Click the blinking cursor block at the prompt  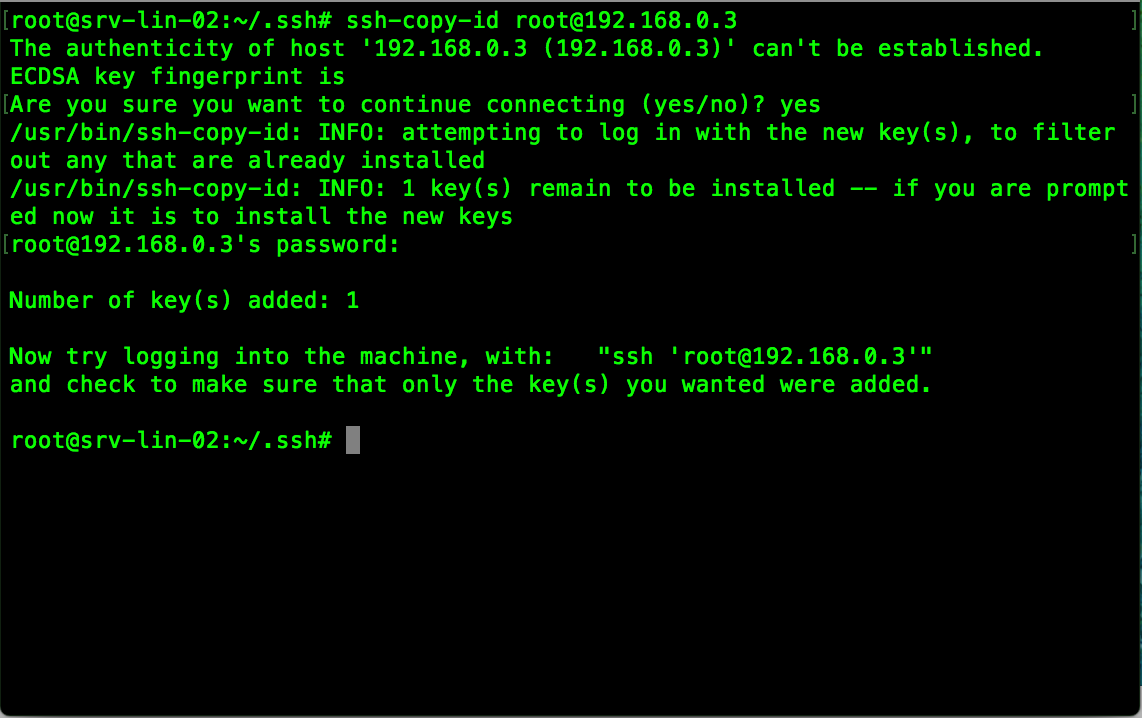[x=352, y=440]
